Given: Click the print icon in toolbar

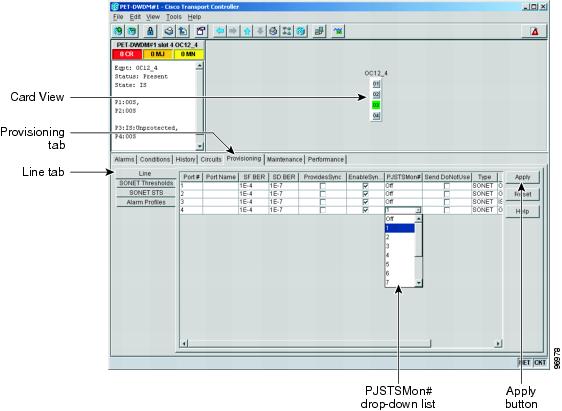Looking at the screenshot, I should [x=169, y=32].
